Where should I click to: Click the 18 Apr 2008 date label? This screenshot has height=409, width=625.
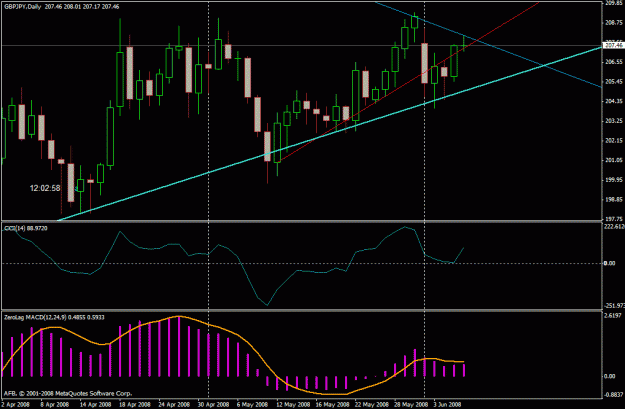(134, 404)
